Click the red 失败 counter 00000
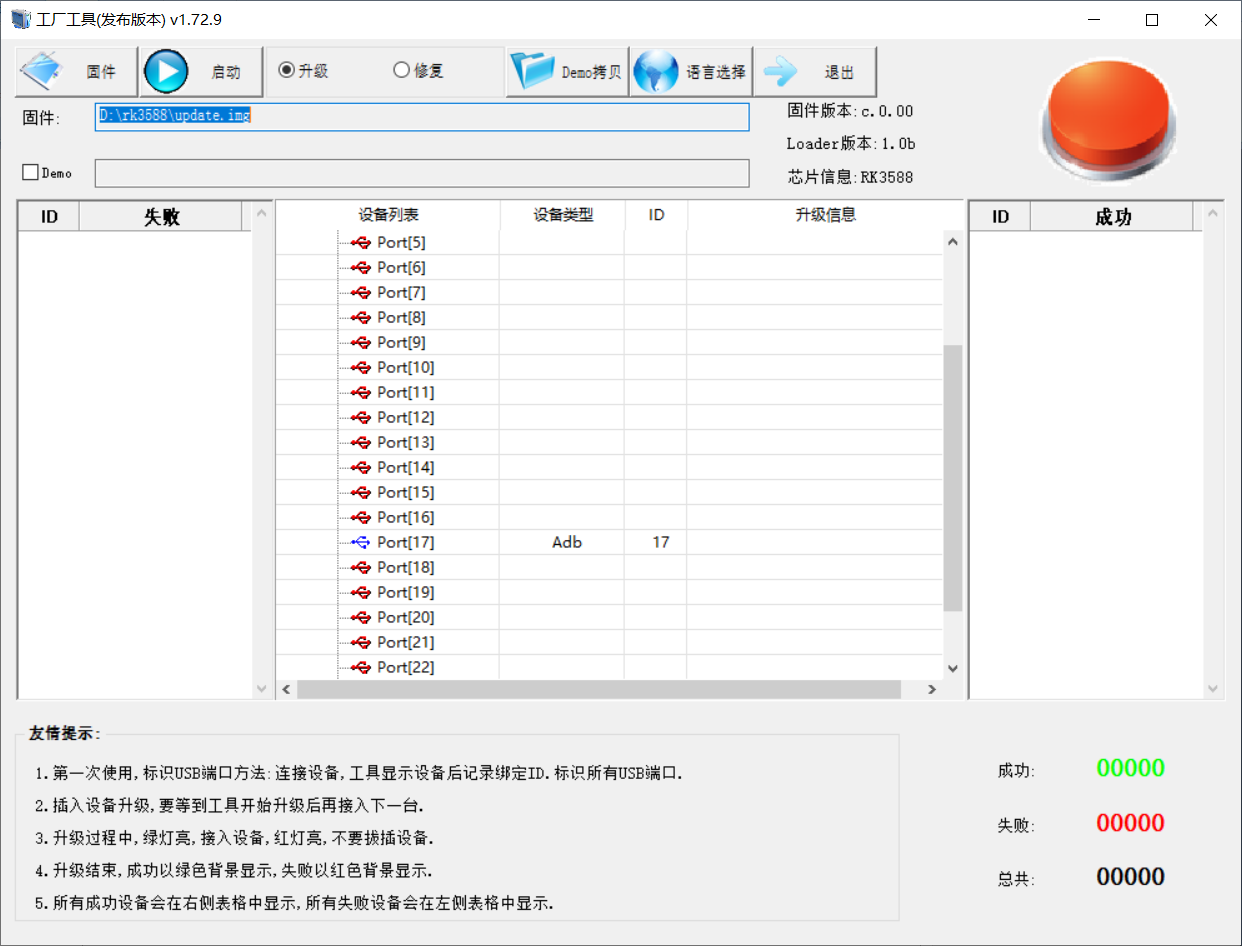The height and width of the screenshot is (946, 1242). tap(1130, 823)
